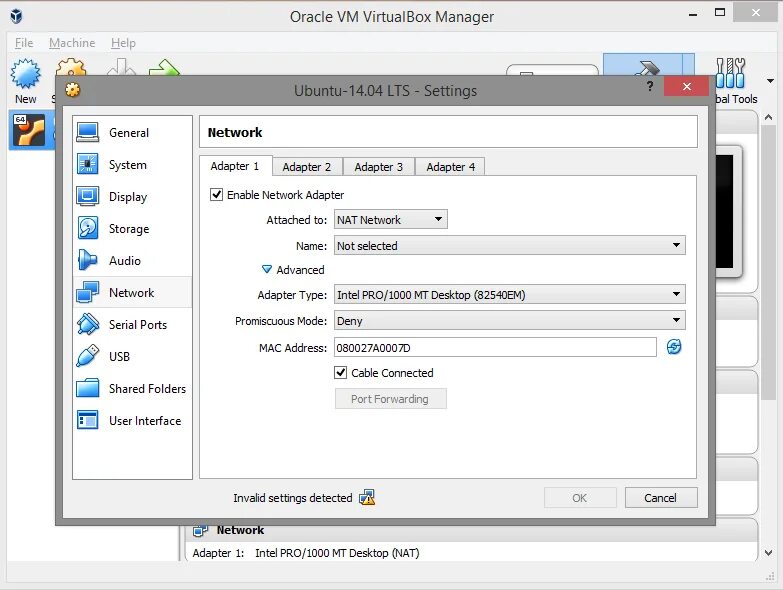Open the Adapter Type dropdown

click(509, 295)
